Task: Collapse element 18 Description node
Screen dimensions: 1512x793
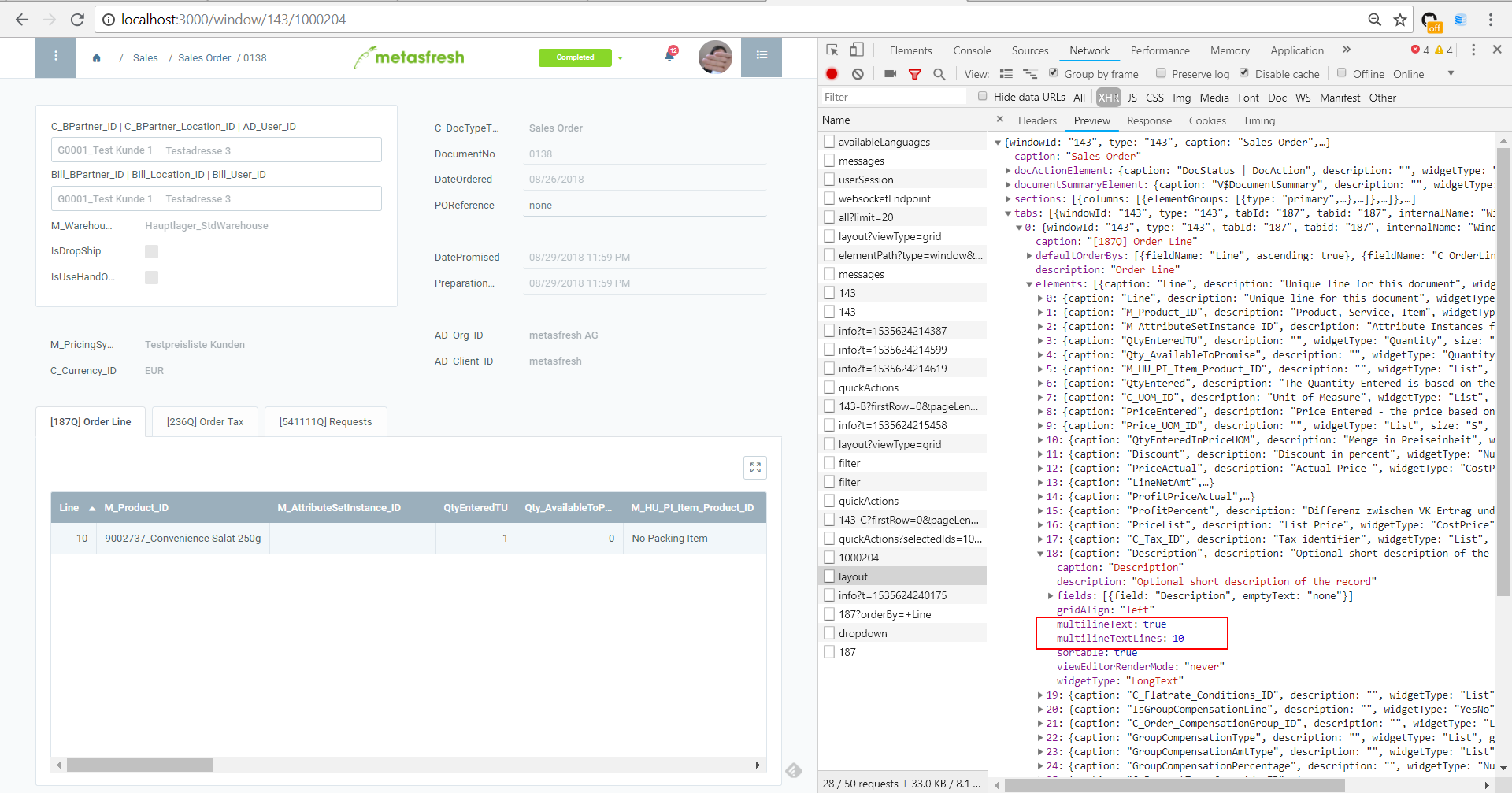Action: pyautogui.click(x=1040, y=554)
